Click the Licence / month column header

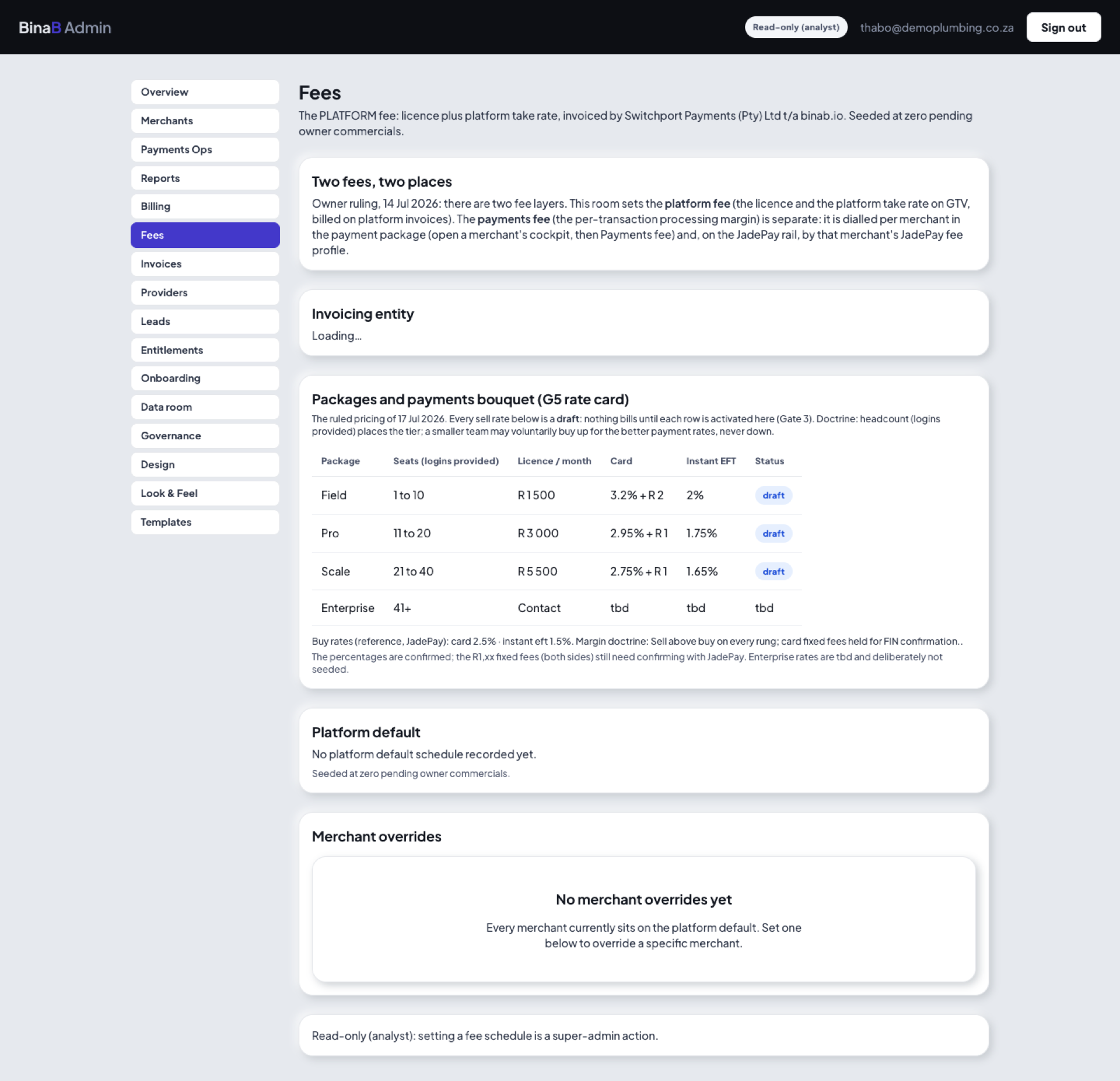[554, 461]
